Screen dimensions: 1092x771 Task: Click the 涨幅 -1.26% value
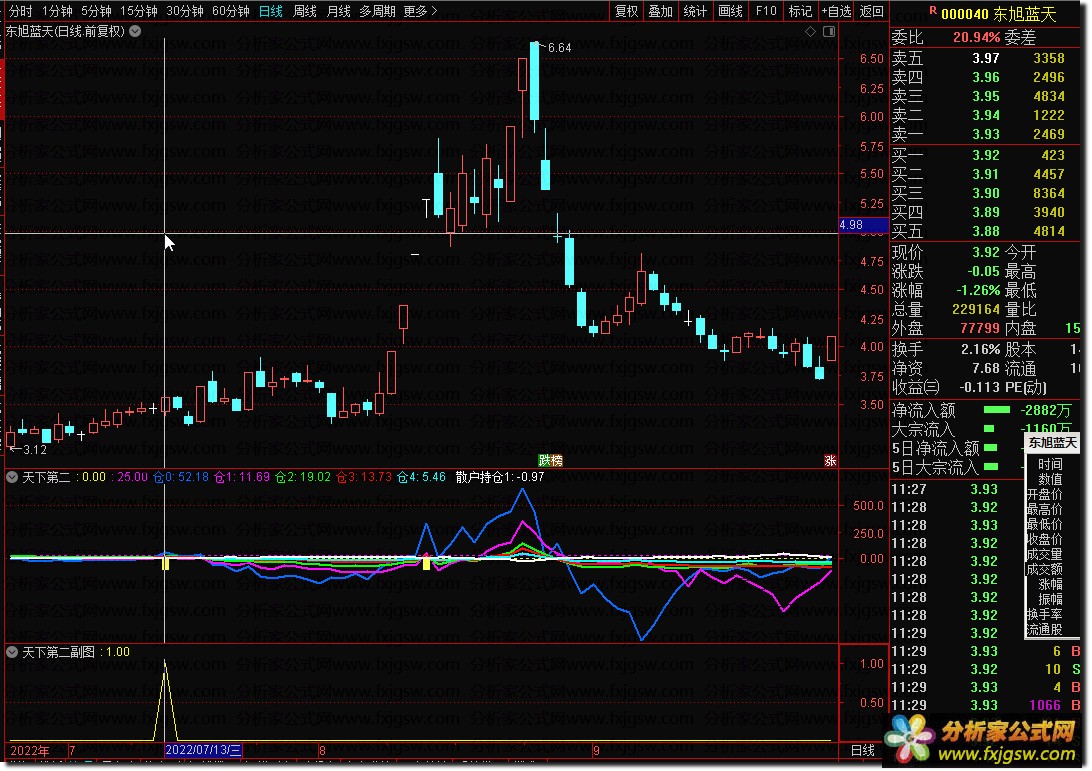(978, 290)
